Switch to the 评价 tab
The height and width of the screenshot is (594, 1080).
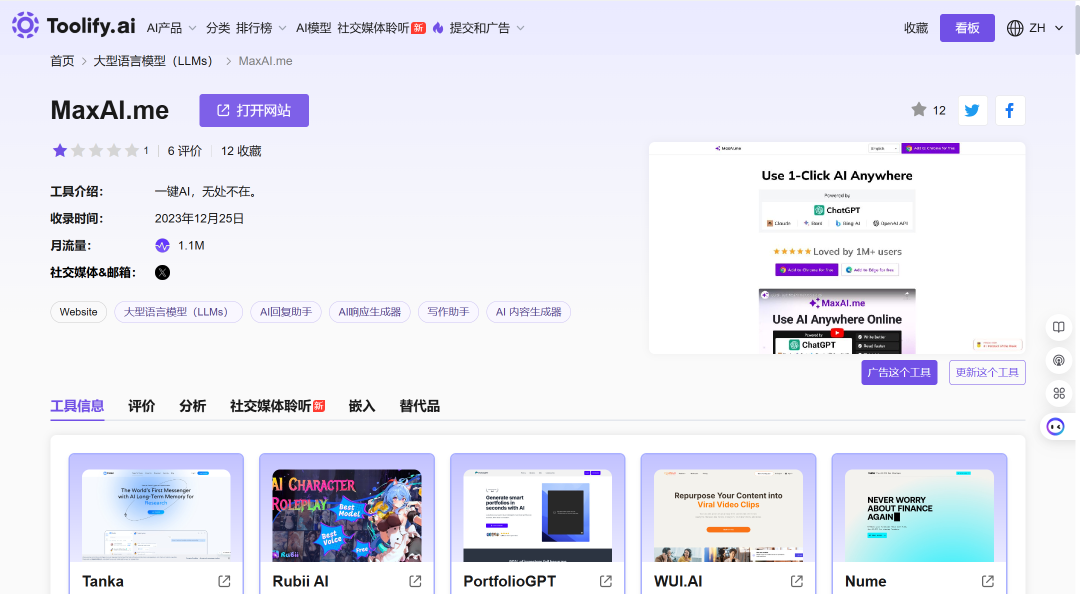click(x=142, y=406)
